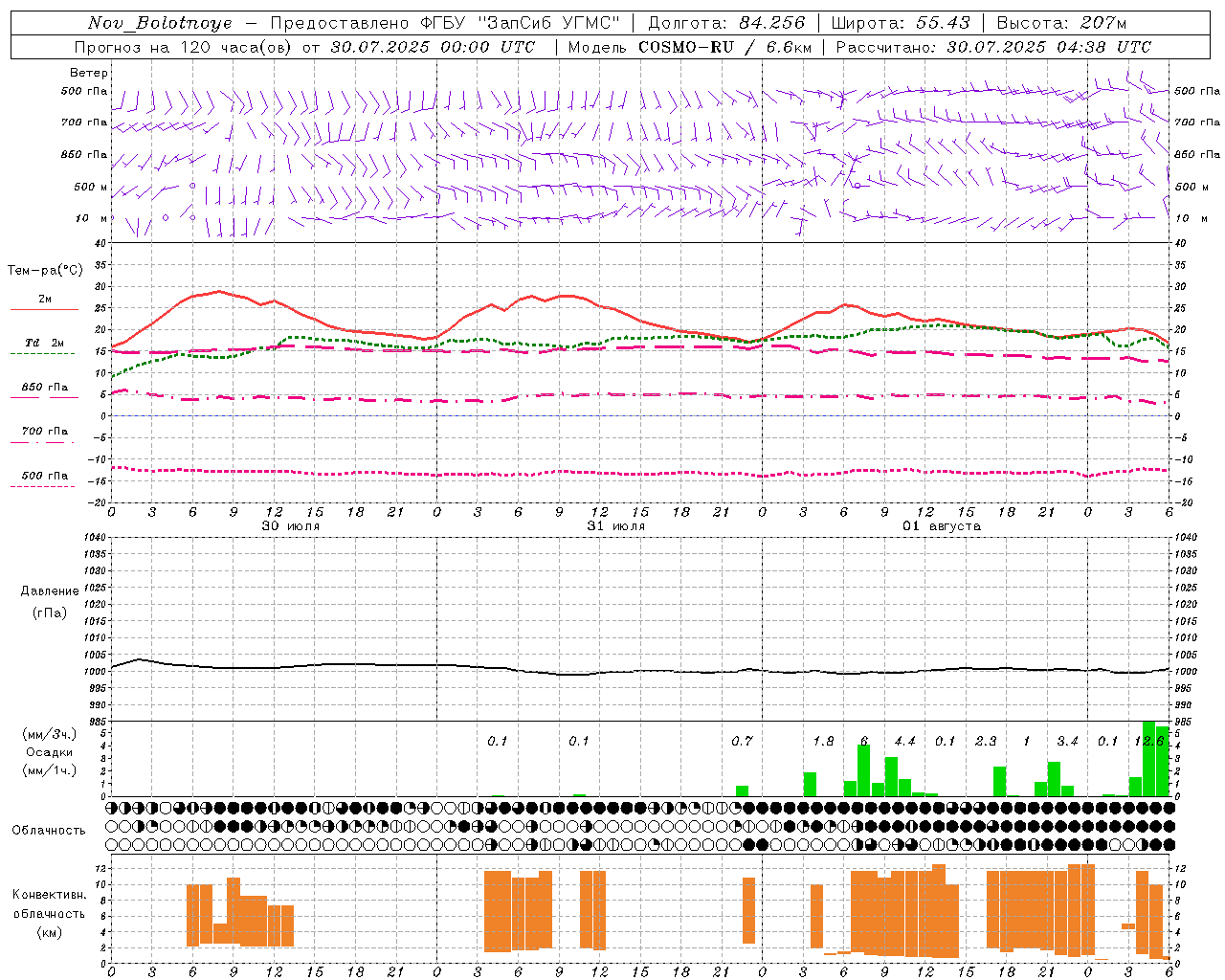Click forecast start 30.07.2025 00:00 UTC
The height and width of the screenshot is (980, 1225).
tap(433, 47)
